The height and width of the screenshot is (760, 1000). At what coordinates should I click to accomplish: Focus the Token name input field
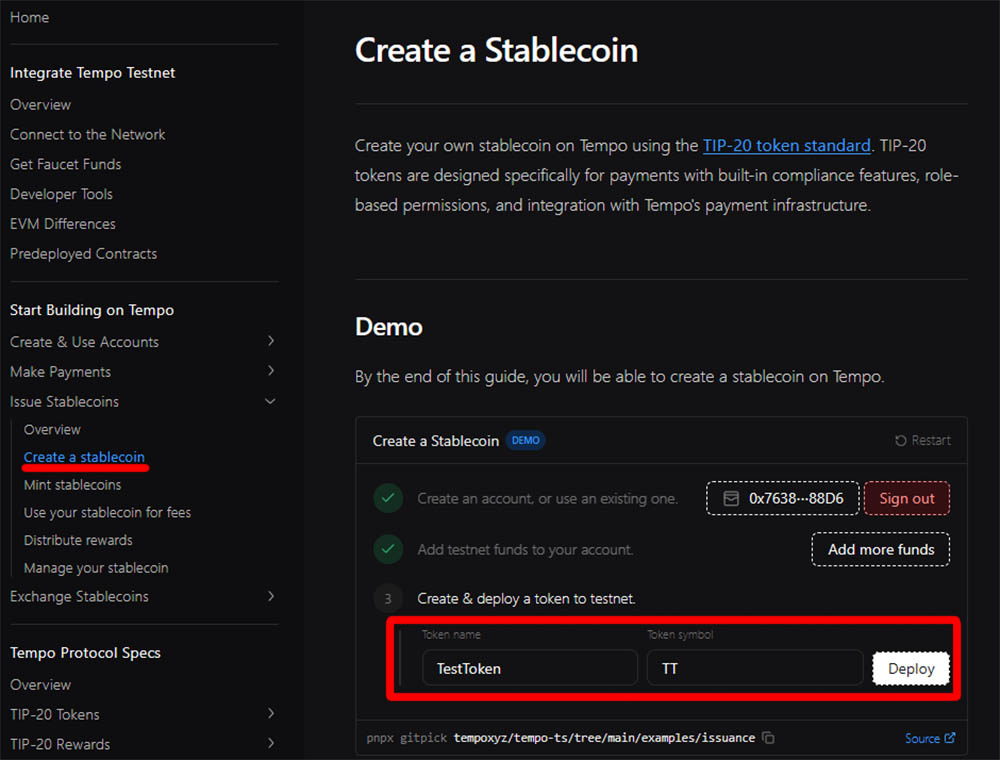click(530, 668)
